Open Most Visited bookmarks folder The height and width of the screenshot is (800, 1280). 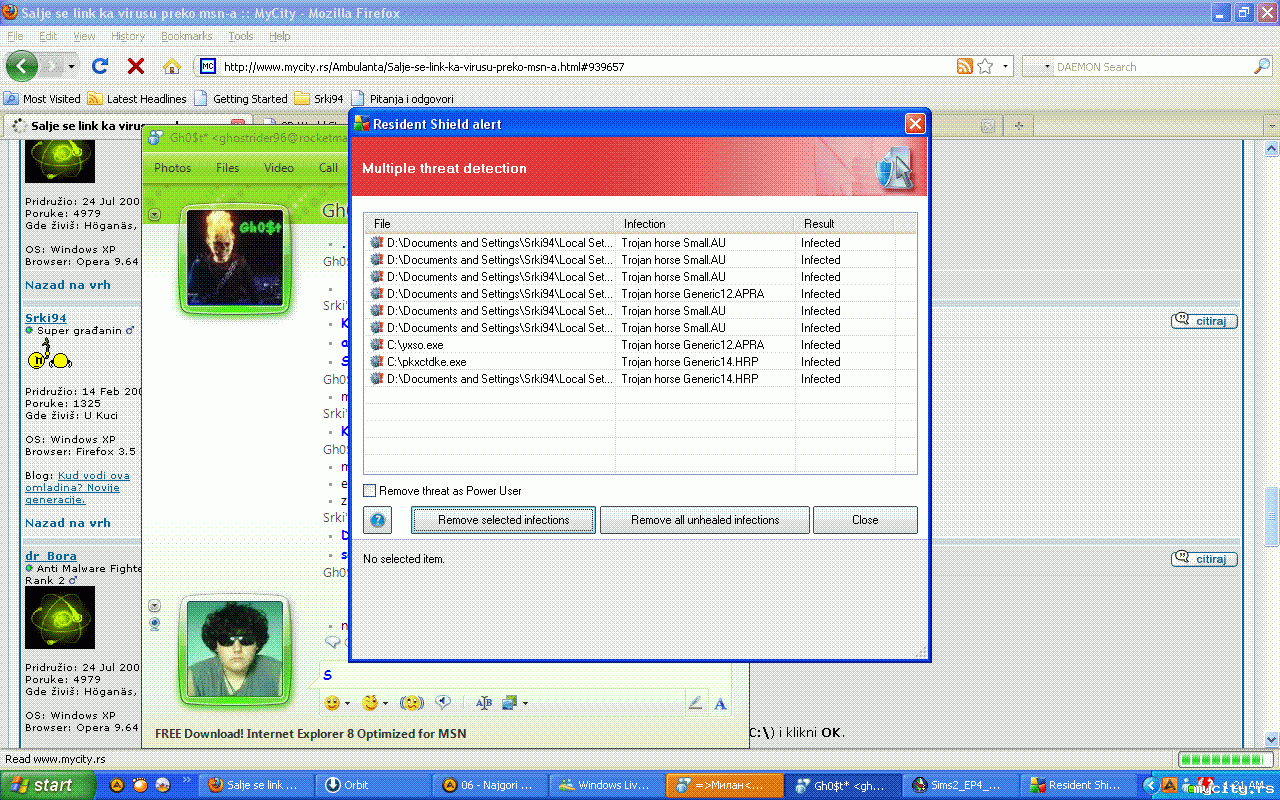(x=42, y=99)
